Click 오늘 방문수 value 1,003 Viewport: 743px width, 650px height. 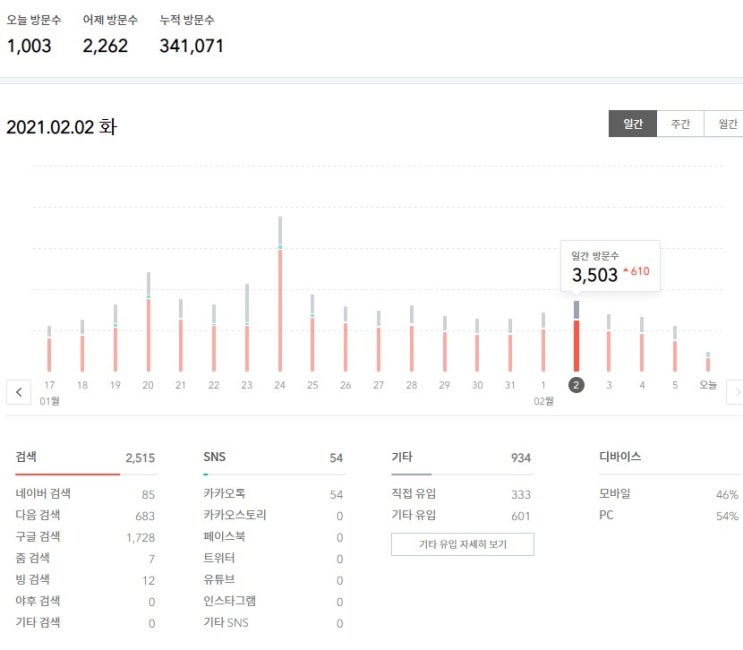click(x=29, y=46)
